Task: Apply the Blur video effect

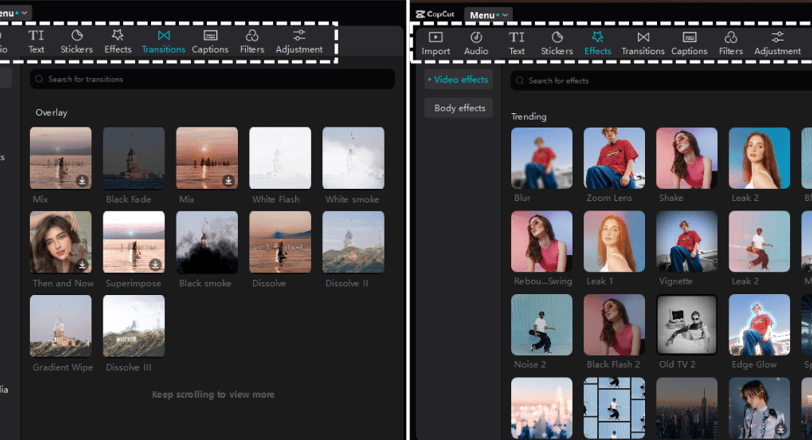Action: (x=542, y=158)
